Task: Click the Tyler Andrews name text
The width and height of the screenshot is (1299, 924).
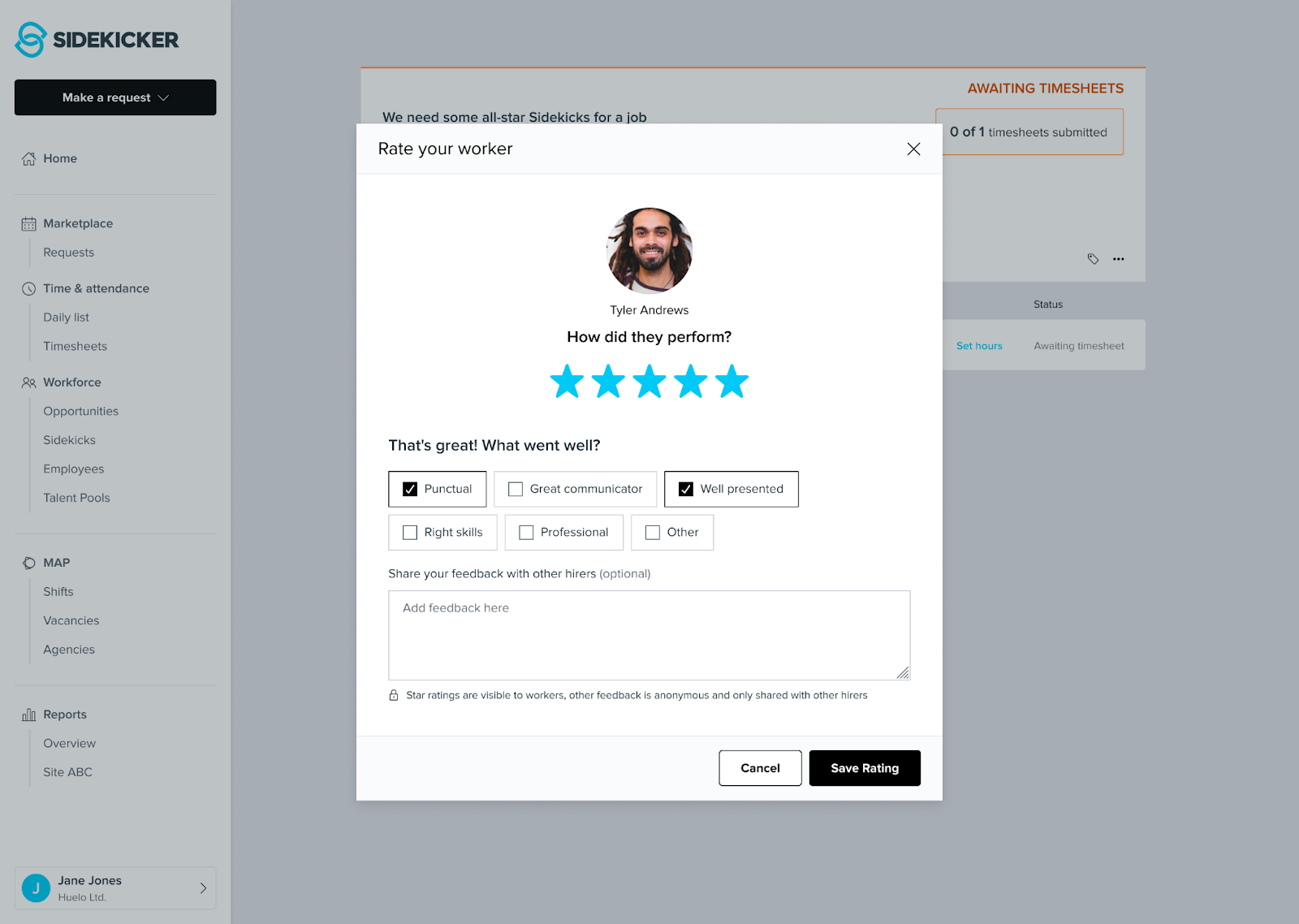Action: click(x=649, y=310)
